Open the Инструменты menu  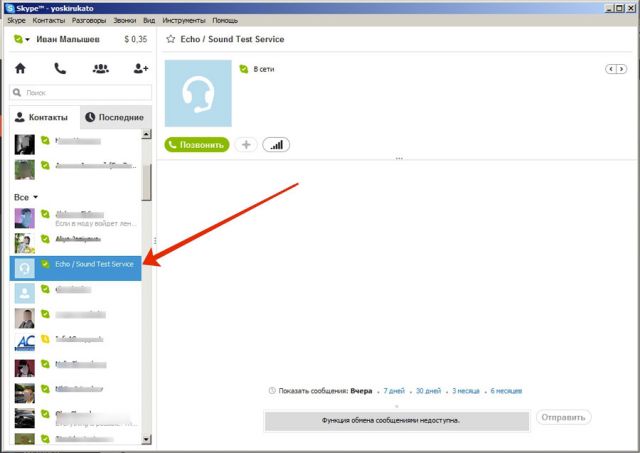(x=184, y=20)
